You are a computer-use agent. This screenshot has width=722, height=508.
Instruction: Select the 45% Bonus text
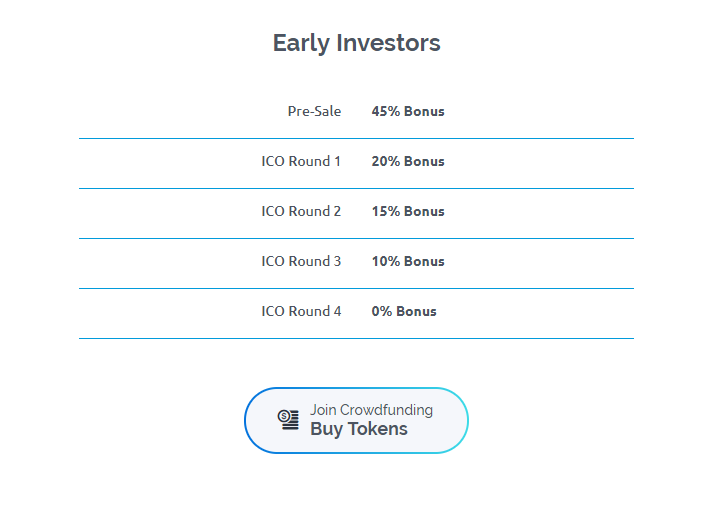[x=408, y=111]
